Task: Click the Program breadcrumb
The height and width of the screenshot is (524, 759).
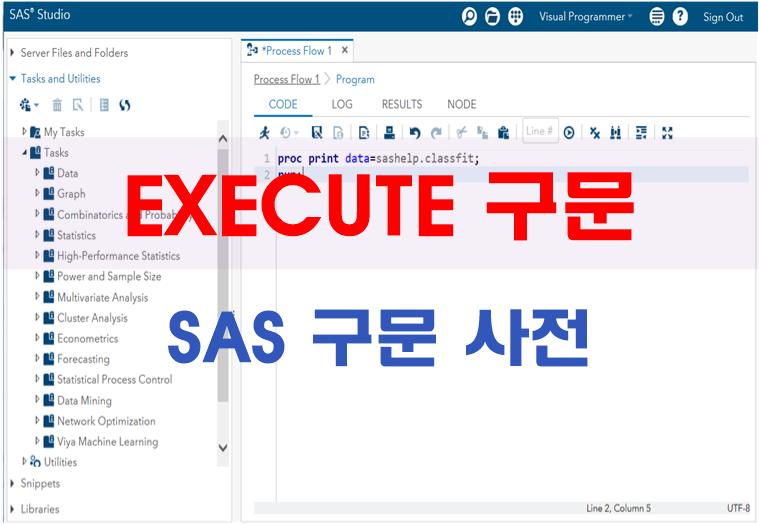Action: (355, 79)
